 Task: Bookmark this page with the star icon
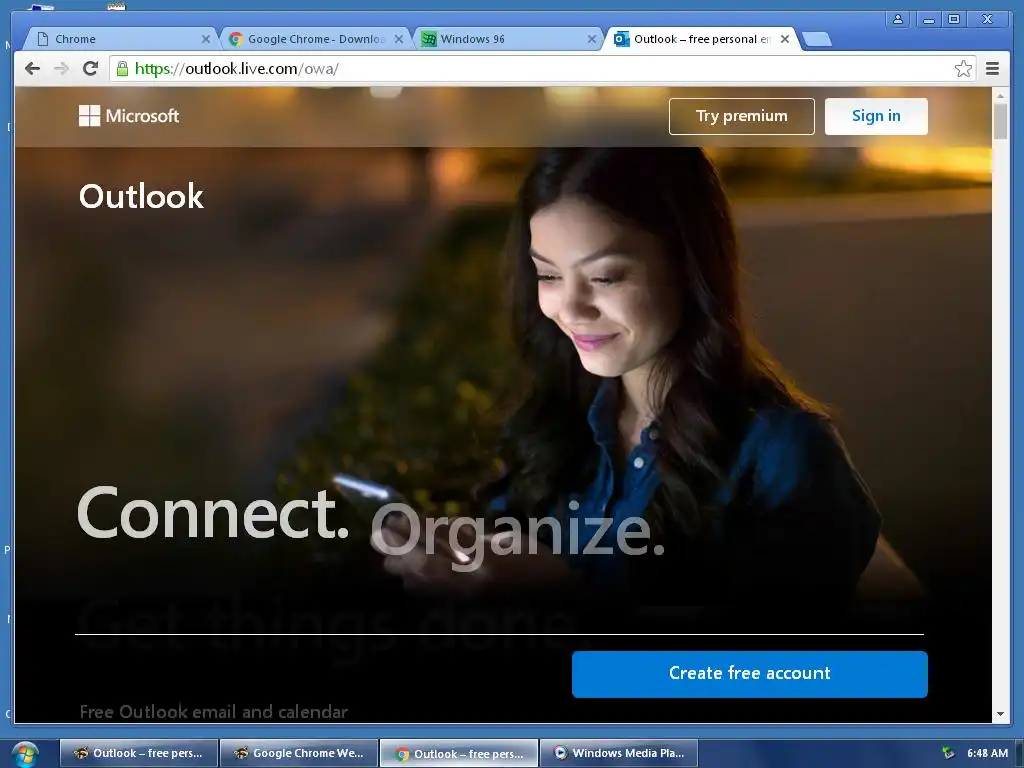click(x=963, y=69)
